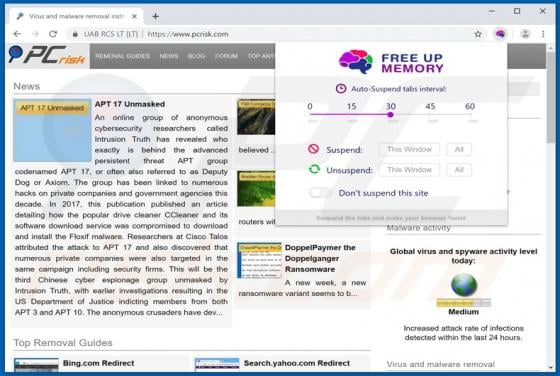560x376 pixels.
Task: Click Virus and malware removal heading
Action: [440, 364]
